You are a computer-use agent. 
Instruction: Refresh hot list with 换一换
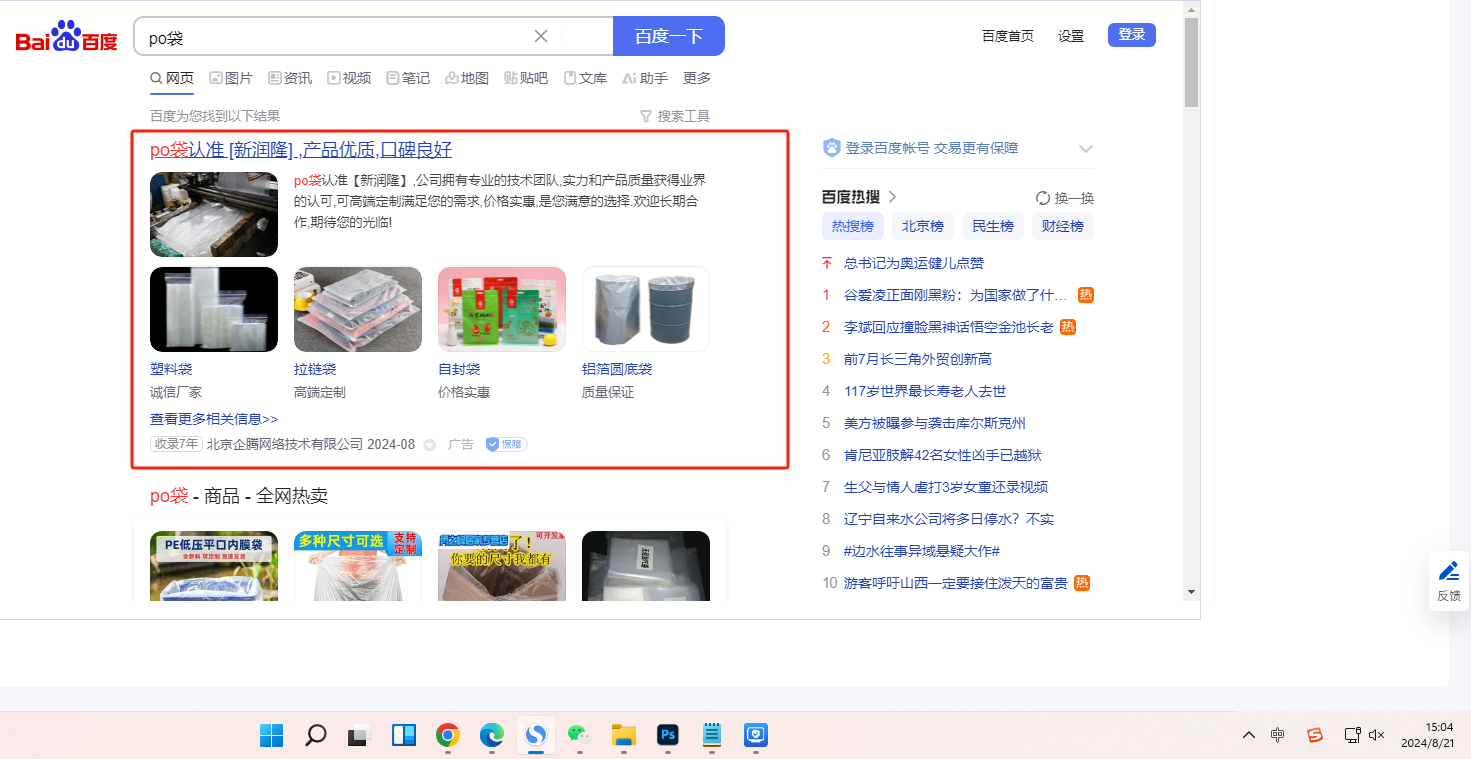(1065, 198)
